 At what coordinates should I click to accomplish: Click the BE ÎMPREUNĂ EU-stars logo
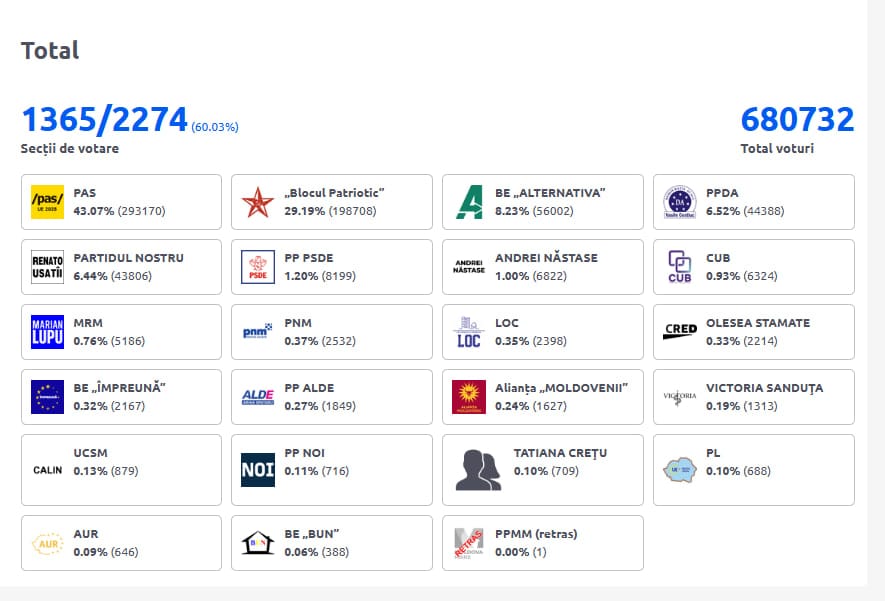click(47, 397)
